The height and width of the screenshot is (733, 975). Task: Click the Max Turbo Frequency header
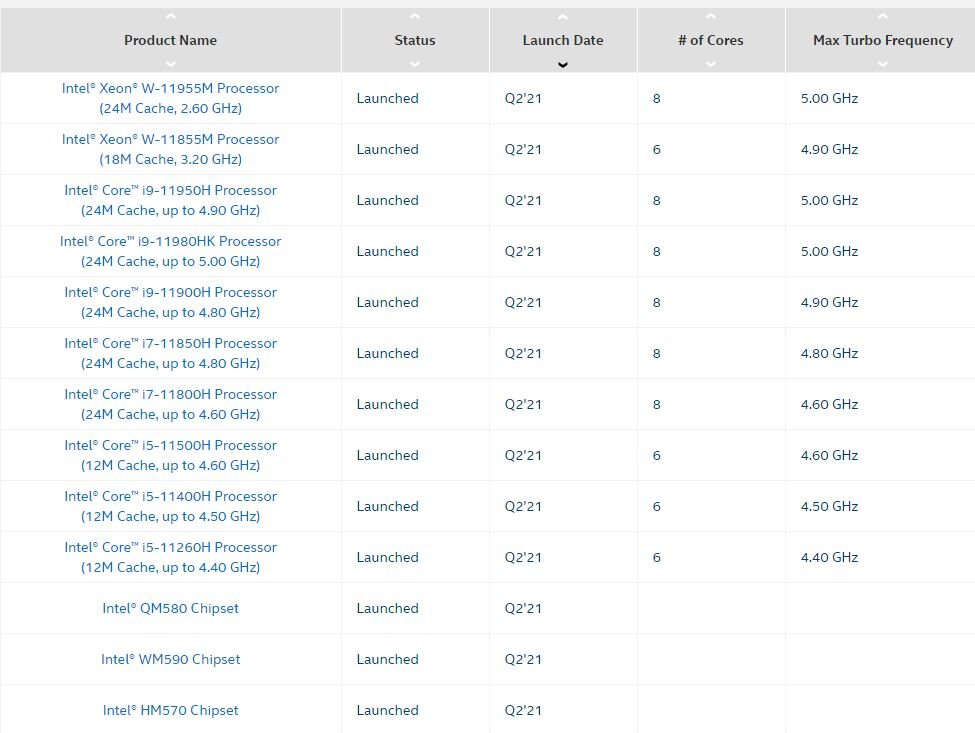[882, 40]
